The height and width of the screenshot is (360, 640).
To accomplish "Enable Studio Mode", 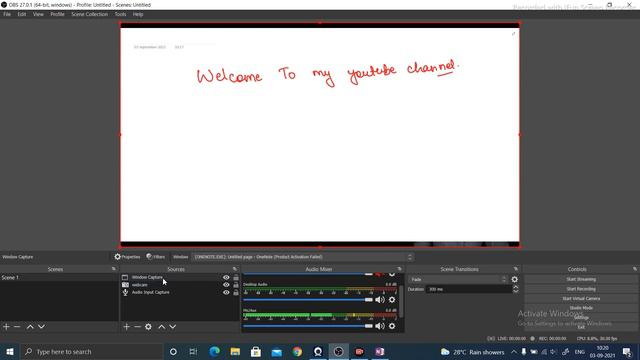I will (x=581, y=308).
